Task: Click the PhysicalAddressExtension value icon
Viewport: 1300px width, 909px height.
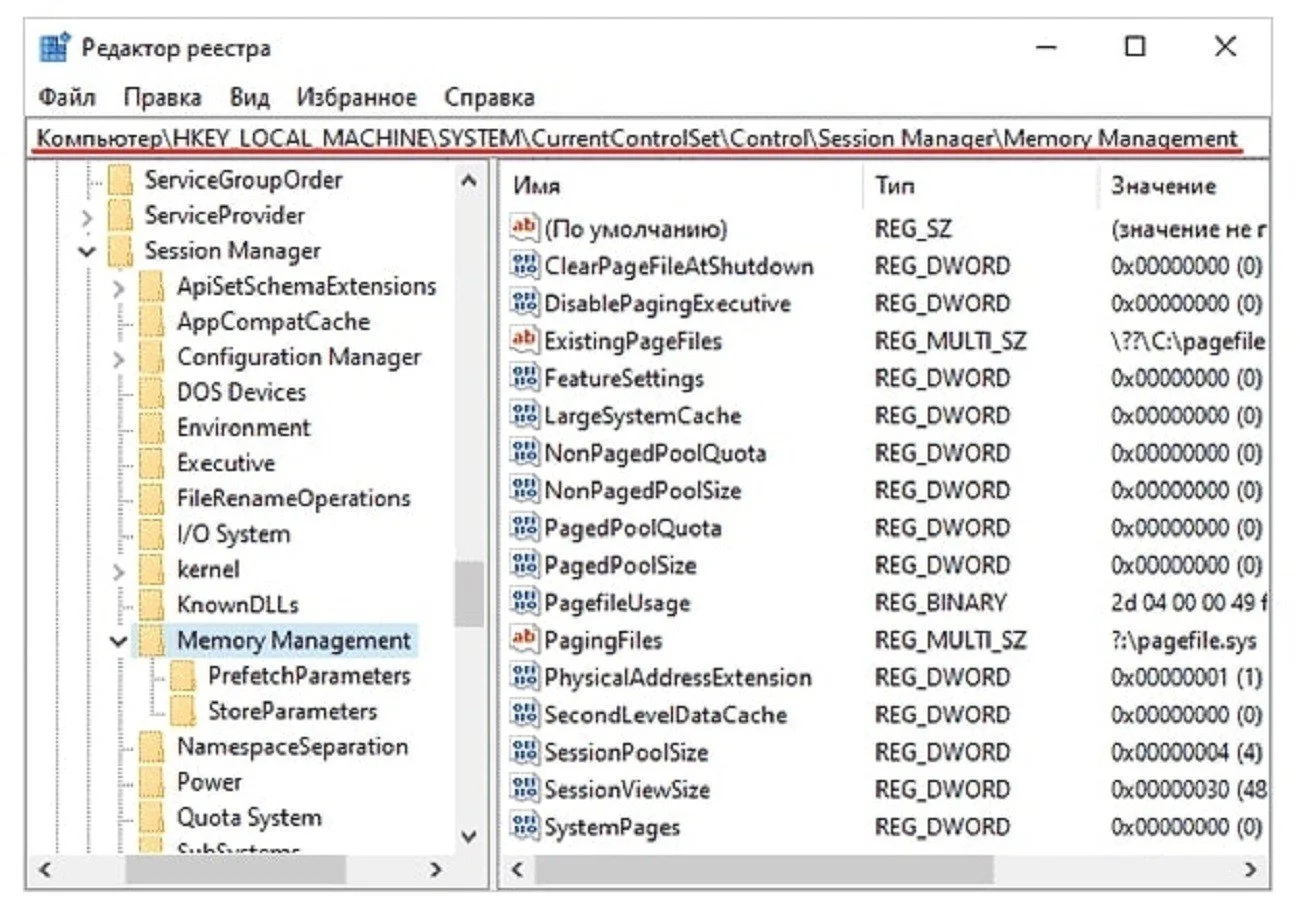Action: tap(524, 677)
